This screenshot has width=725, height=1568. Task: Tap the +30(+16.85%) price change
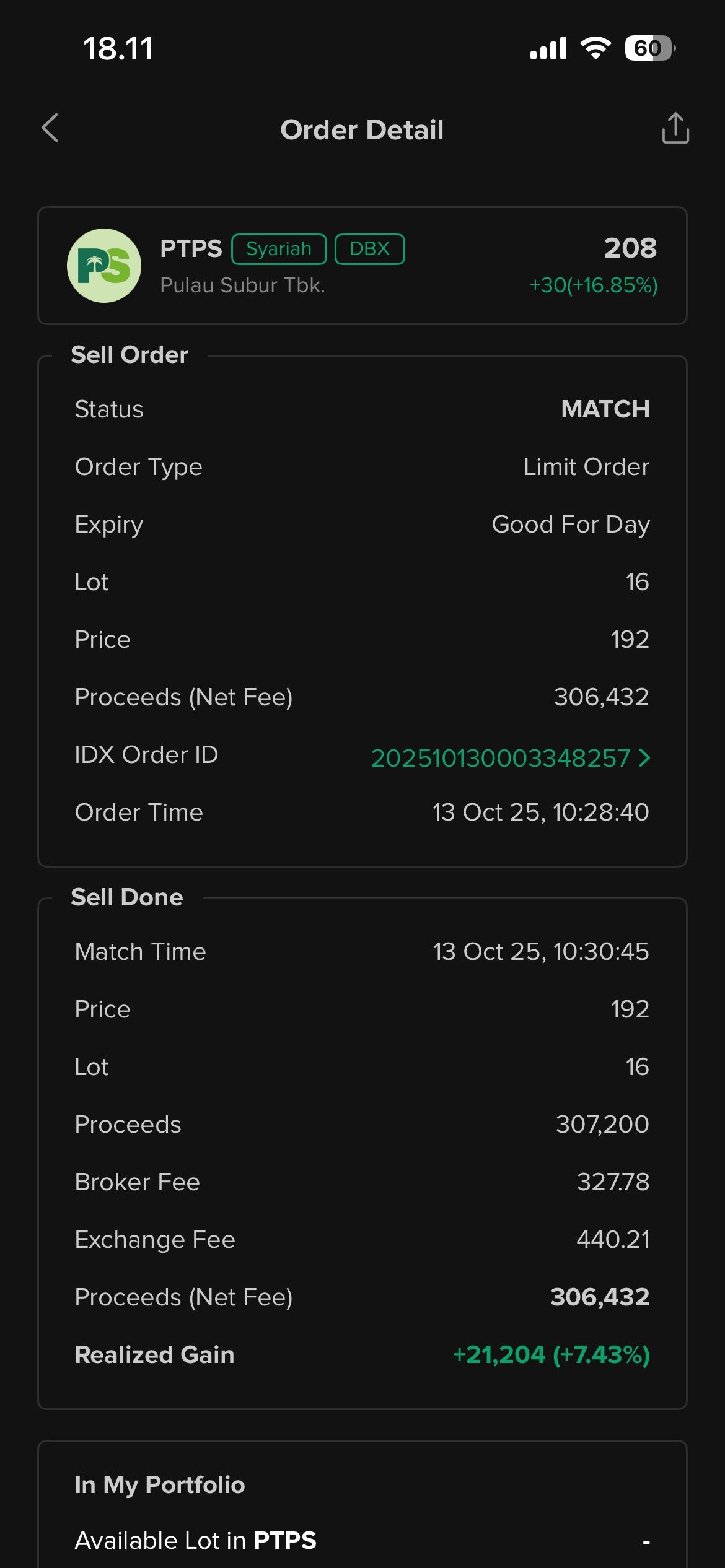(x=593, y=285)
